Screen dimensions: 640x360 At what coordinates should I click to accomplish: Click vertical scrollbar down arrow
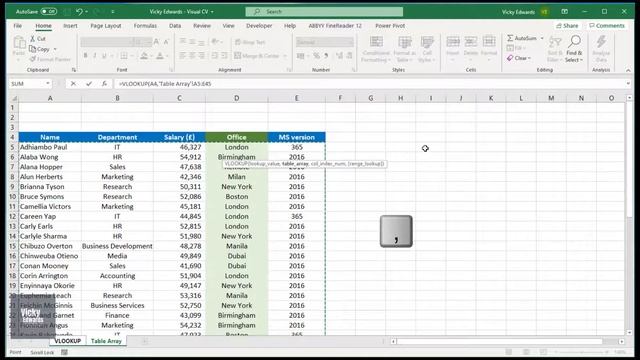[629, 332]
